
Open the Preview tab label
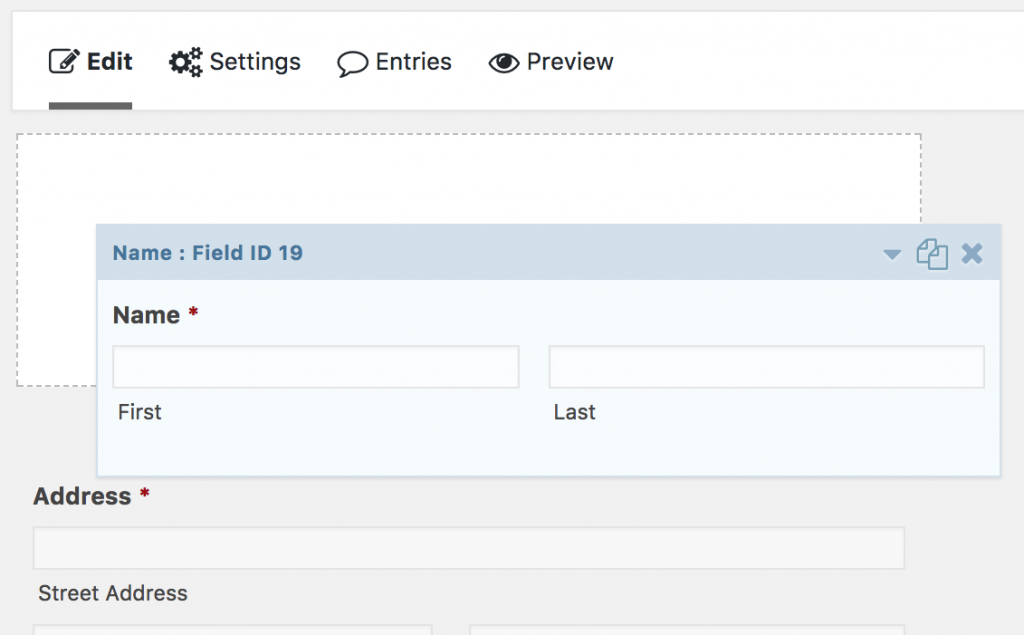click(x=570, y=62)
